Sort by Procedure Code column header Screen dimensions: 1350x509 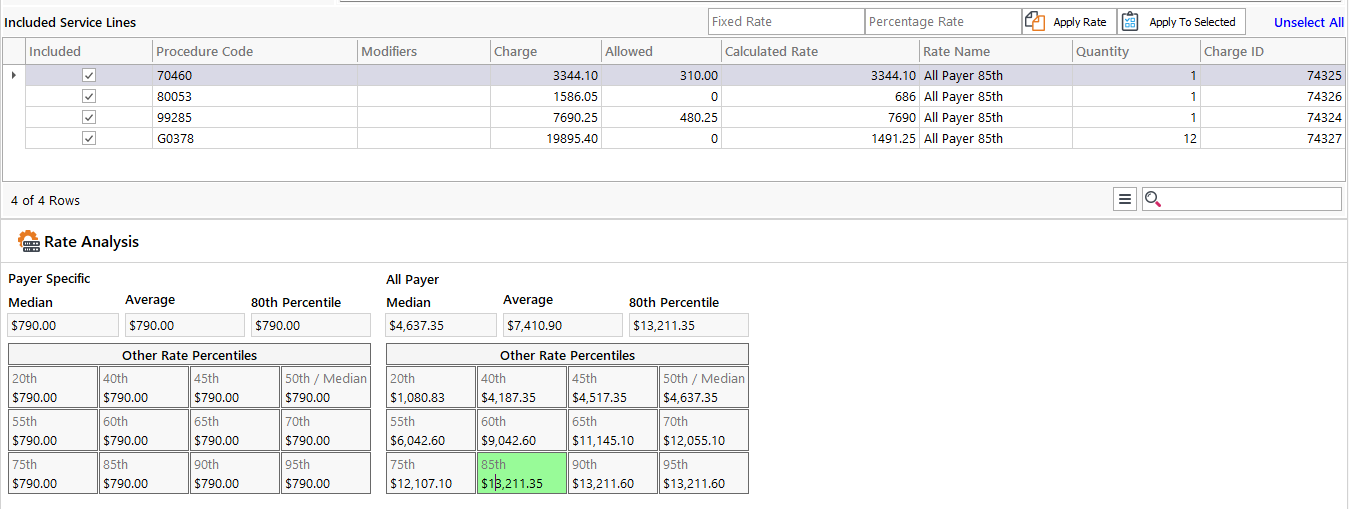click(x=254, y=52)
